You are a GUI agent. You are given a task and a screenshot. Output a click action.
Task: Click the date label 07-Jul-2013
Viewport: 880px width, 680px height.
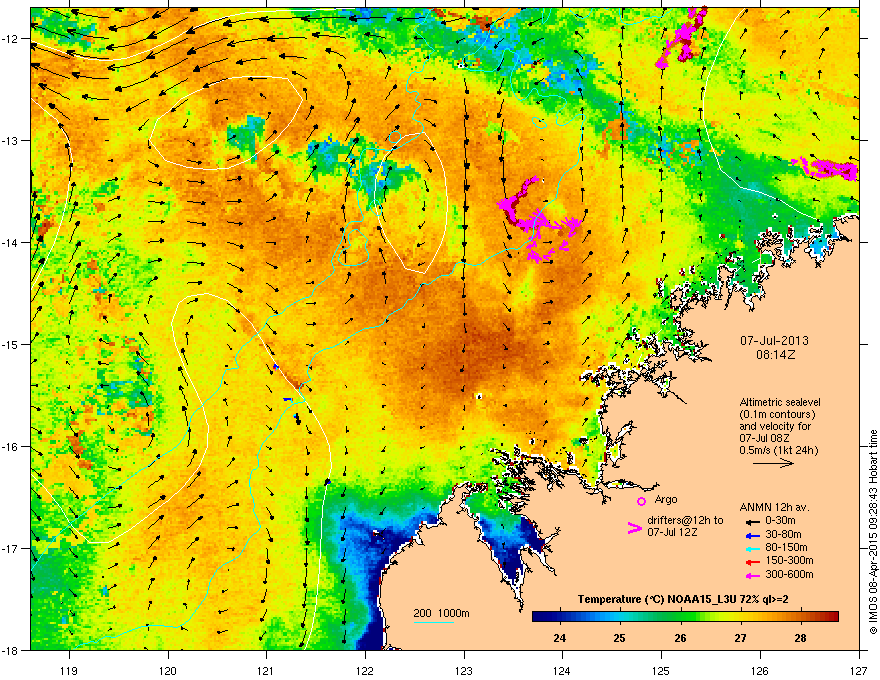pyautogui.click(x=774, y=341)
